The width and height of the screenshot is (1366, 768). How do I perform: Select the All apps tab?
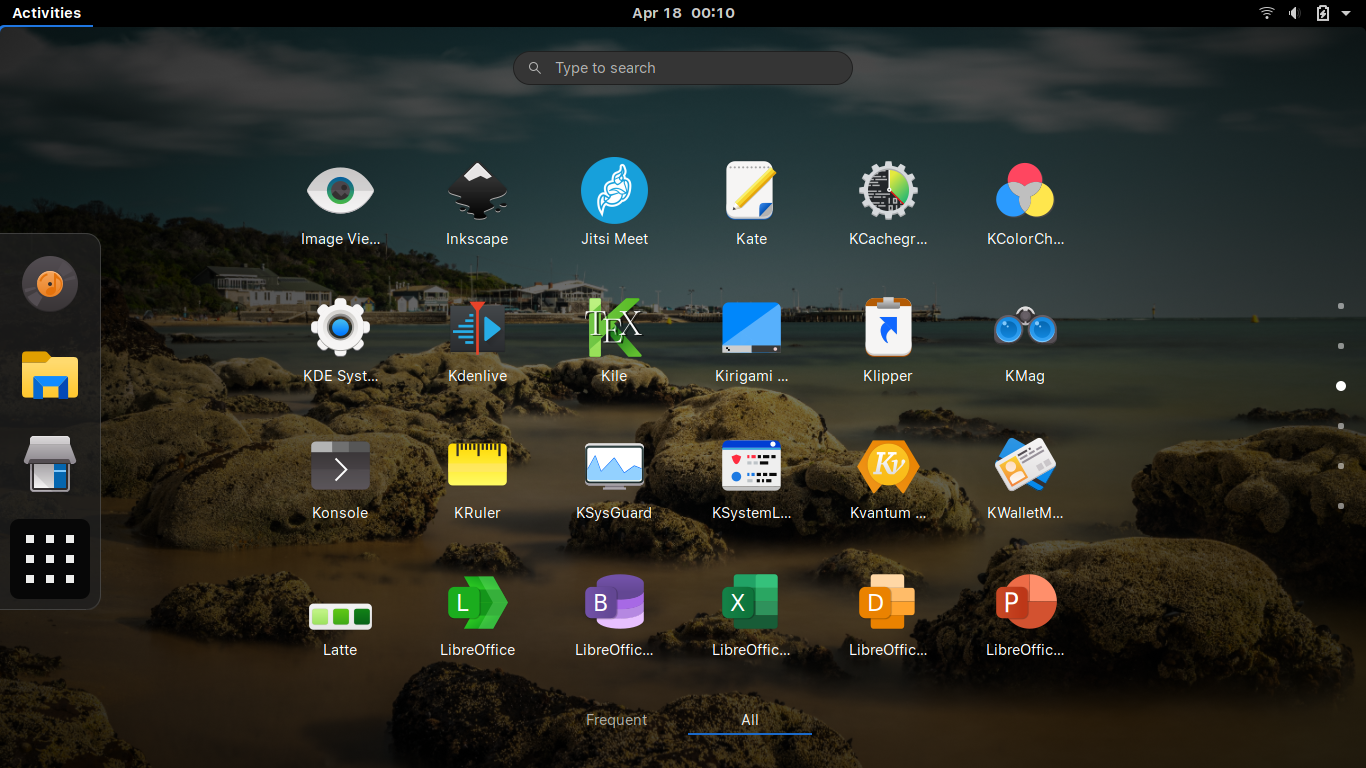[750, 720]
